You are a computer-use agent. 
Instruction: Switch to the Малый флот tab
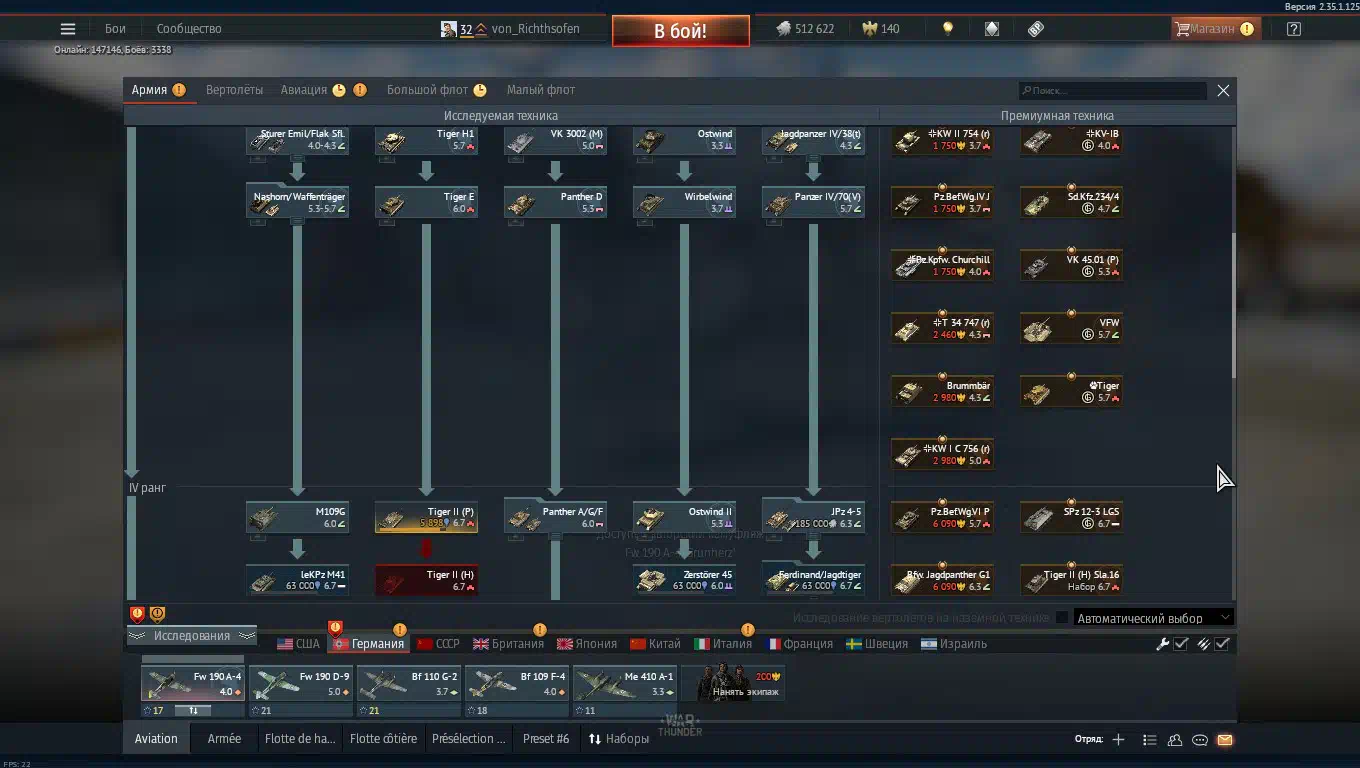(540, 90)
